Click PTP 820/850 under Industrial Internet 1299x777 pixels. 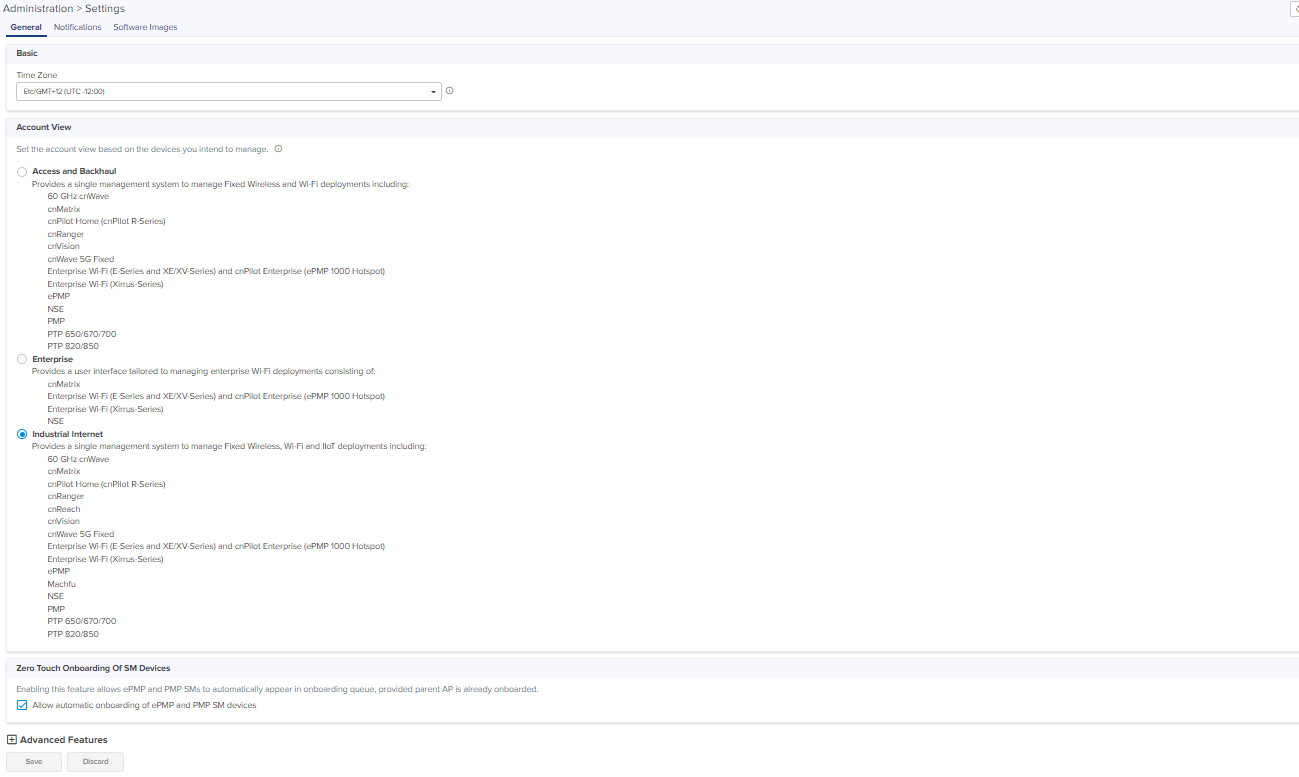73,634
